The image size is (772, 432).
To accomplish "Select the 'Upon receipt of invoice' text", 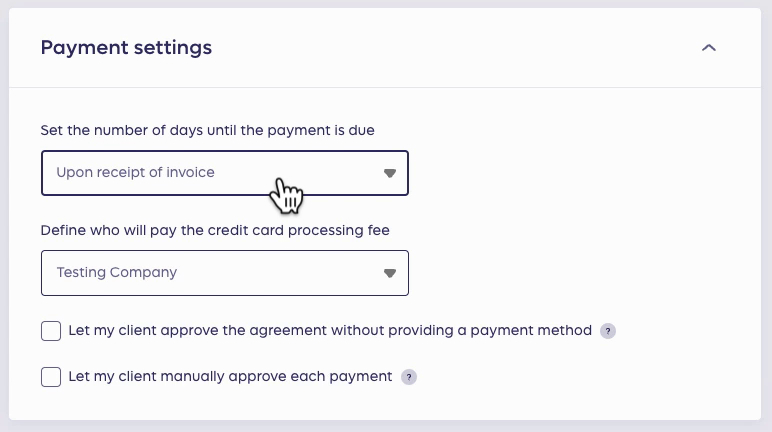I will 135,172.
